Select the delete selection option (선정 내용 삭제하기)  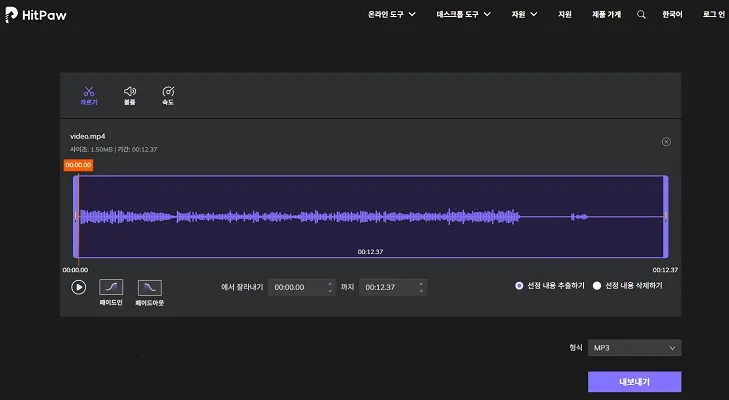click(x=597, y=285)
